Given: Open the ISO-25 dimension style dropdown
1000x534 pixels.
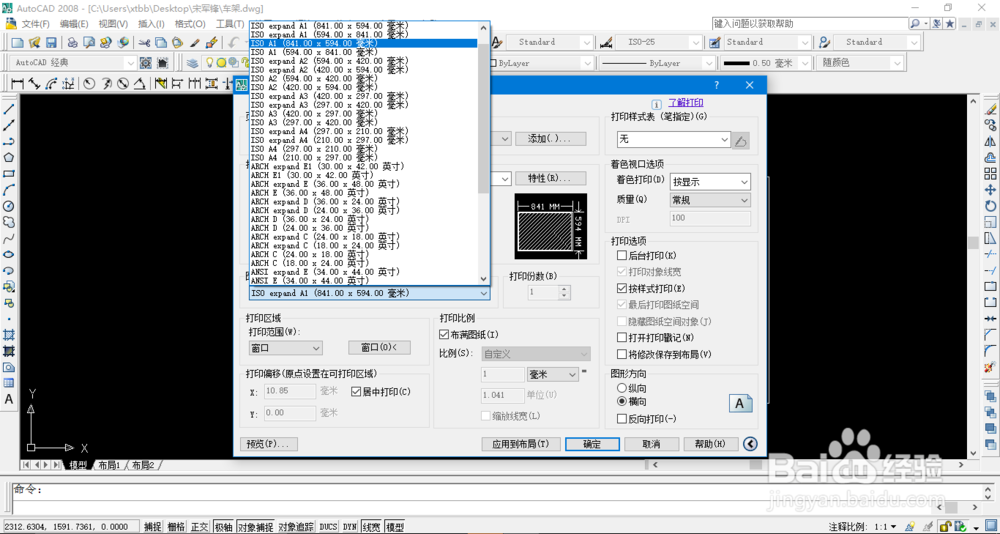Looking at the screenshot, I should [659, 42].
